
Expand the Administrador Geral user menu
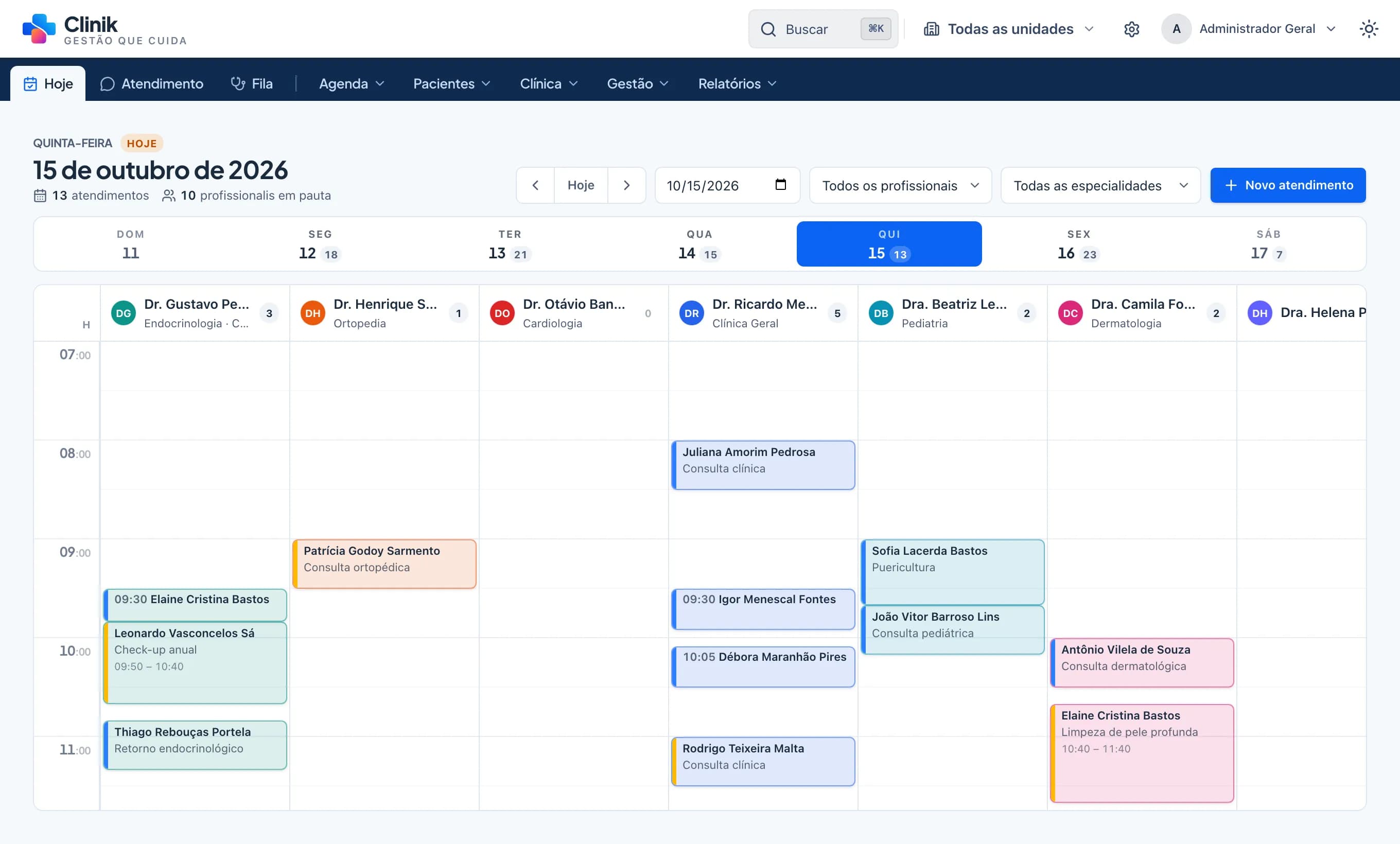tap(1248, 29)
